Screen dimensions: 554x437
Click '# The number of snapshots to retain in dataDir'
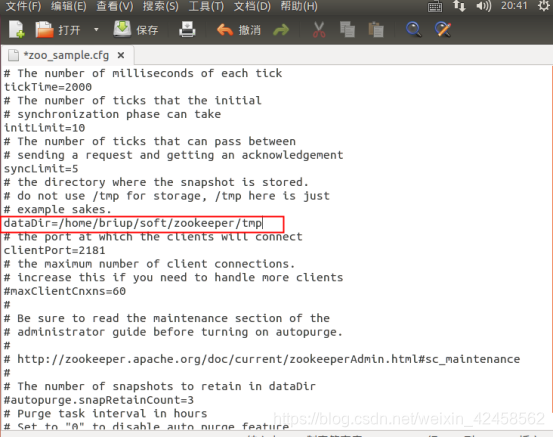(159, 386)
